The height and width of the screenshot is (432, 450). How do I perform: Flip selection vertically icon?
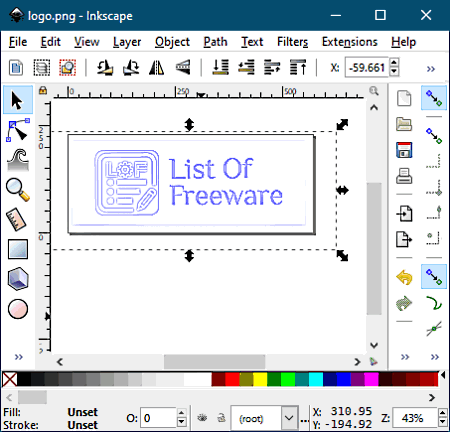(x=183, y=68)
